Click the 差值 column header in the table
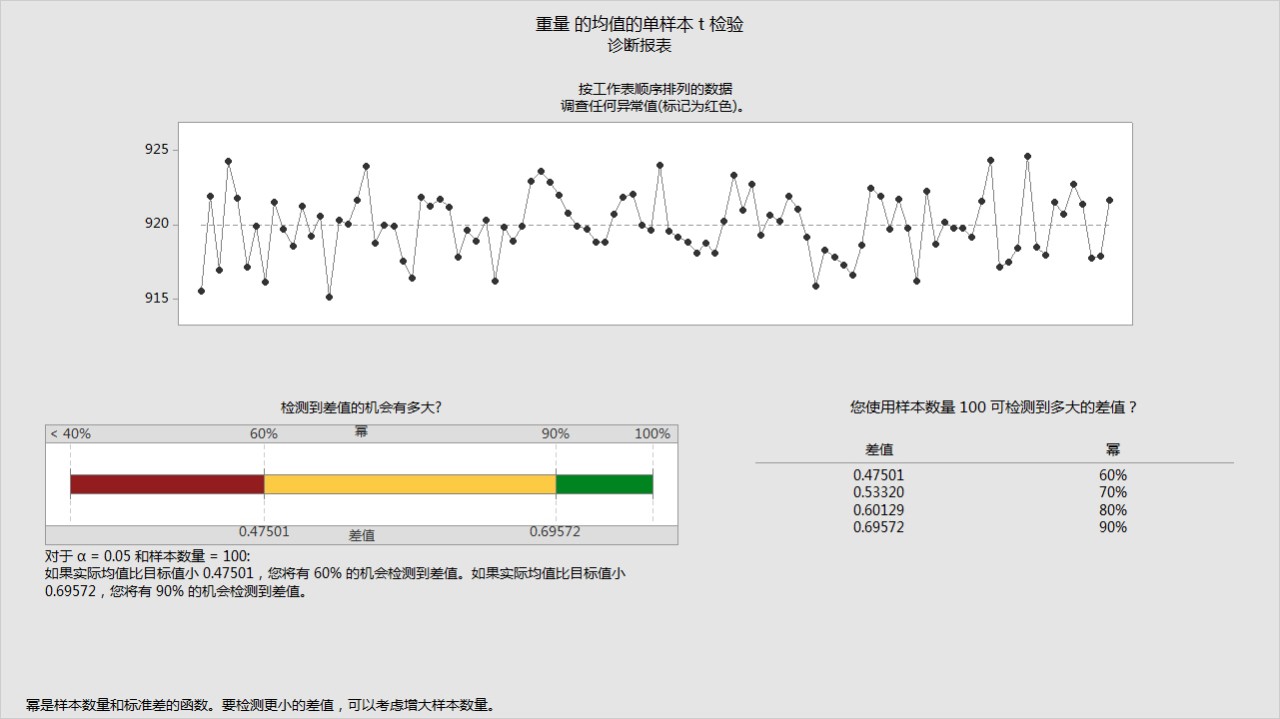This screenshot has height=719, width=1280. click(x=879, y=450)
